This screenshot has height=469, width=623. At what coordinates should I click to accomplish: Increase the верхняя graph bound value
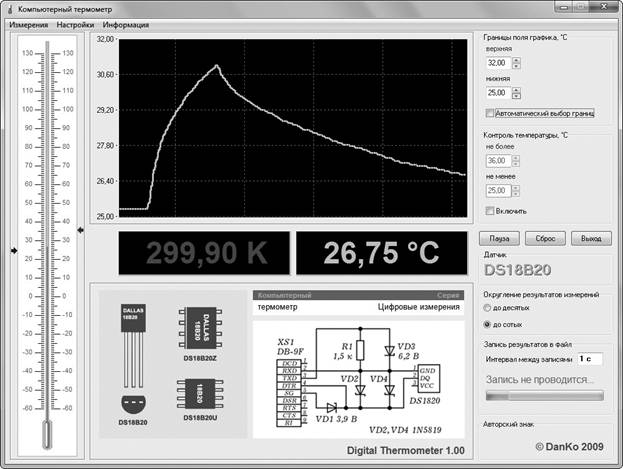516,60
